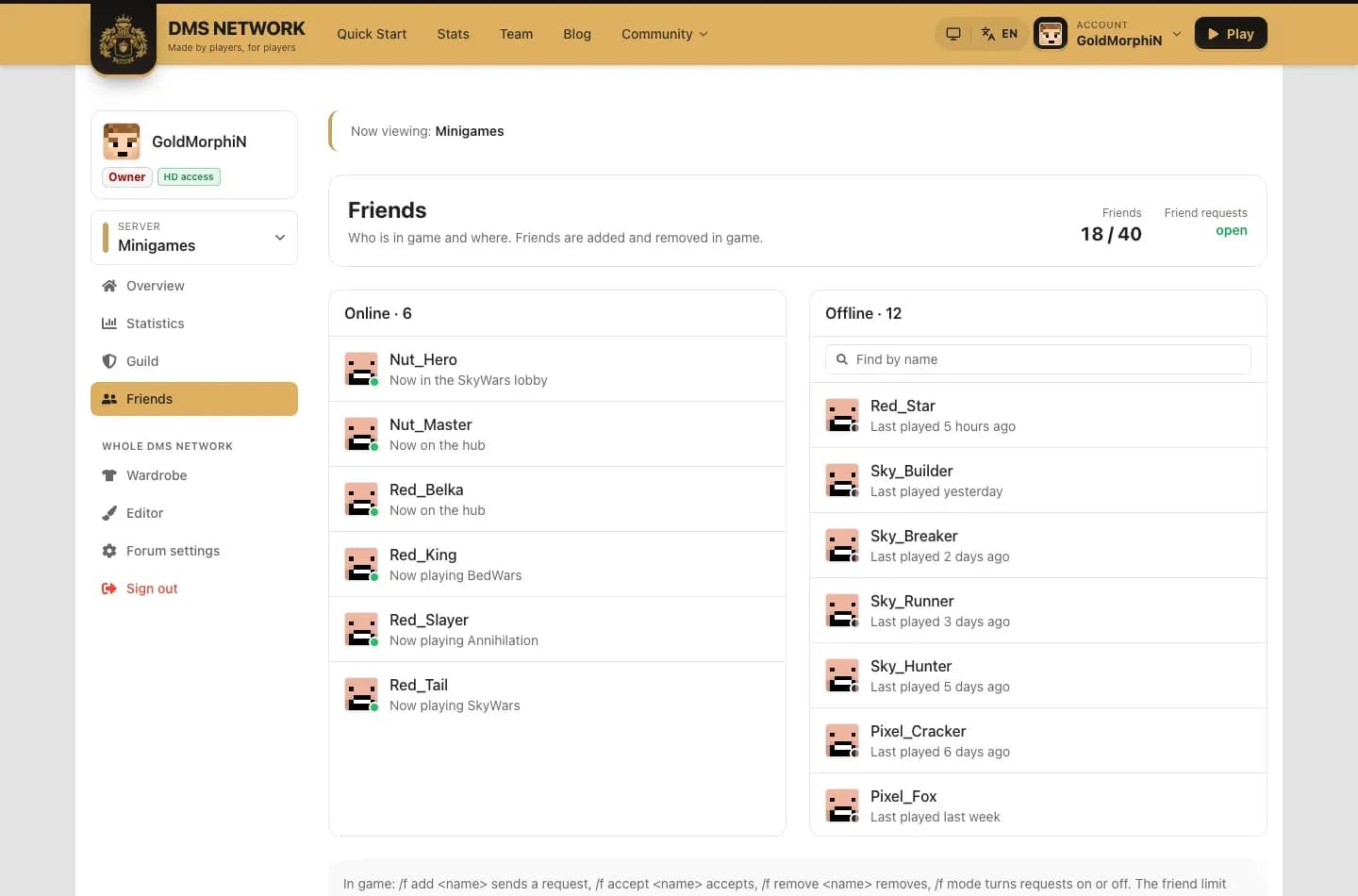Click the Play button
This screenshot has height=896, width=1358.
pyautogui.click(x=1231, y=34)
